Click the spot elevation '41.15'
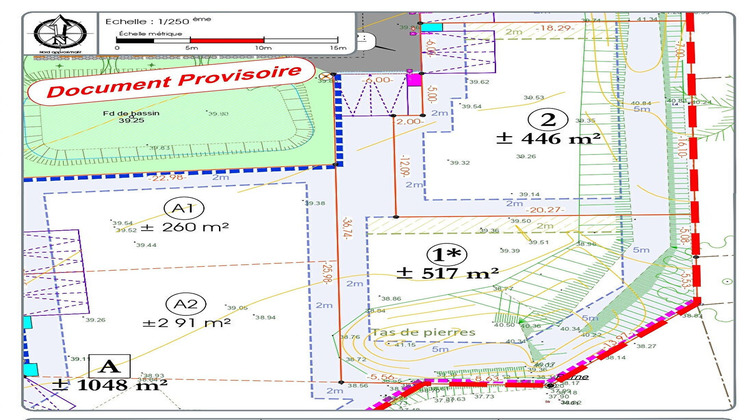Image resolution: width=750 pixels, height=420 pixels. tap(406, 345)
